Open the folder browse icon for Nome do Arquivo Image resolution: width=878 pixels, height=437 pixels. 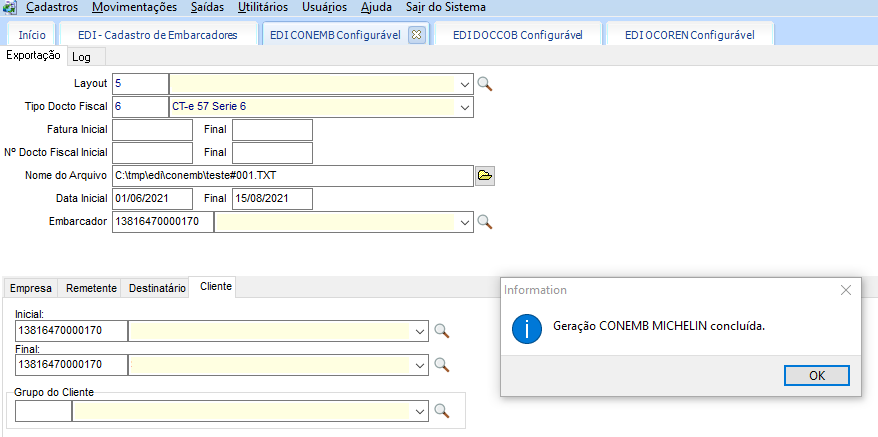coord(485,176)
